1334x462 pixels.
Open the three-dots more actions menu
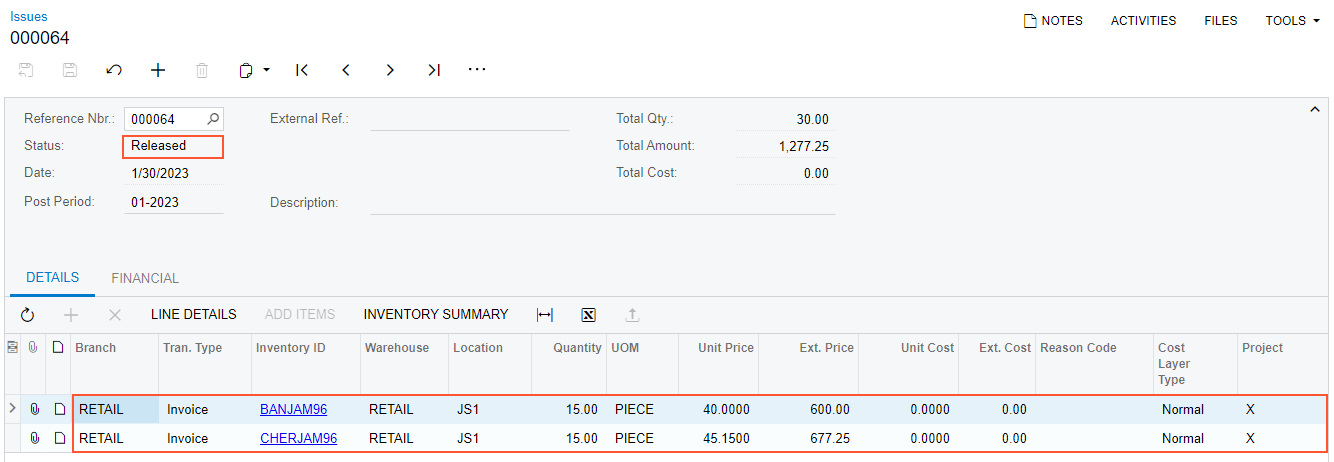tap(477, 70)
